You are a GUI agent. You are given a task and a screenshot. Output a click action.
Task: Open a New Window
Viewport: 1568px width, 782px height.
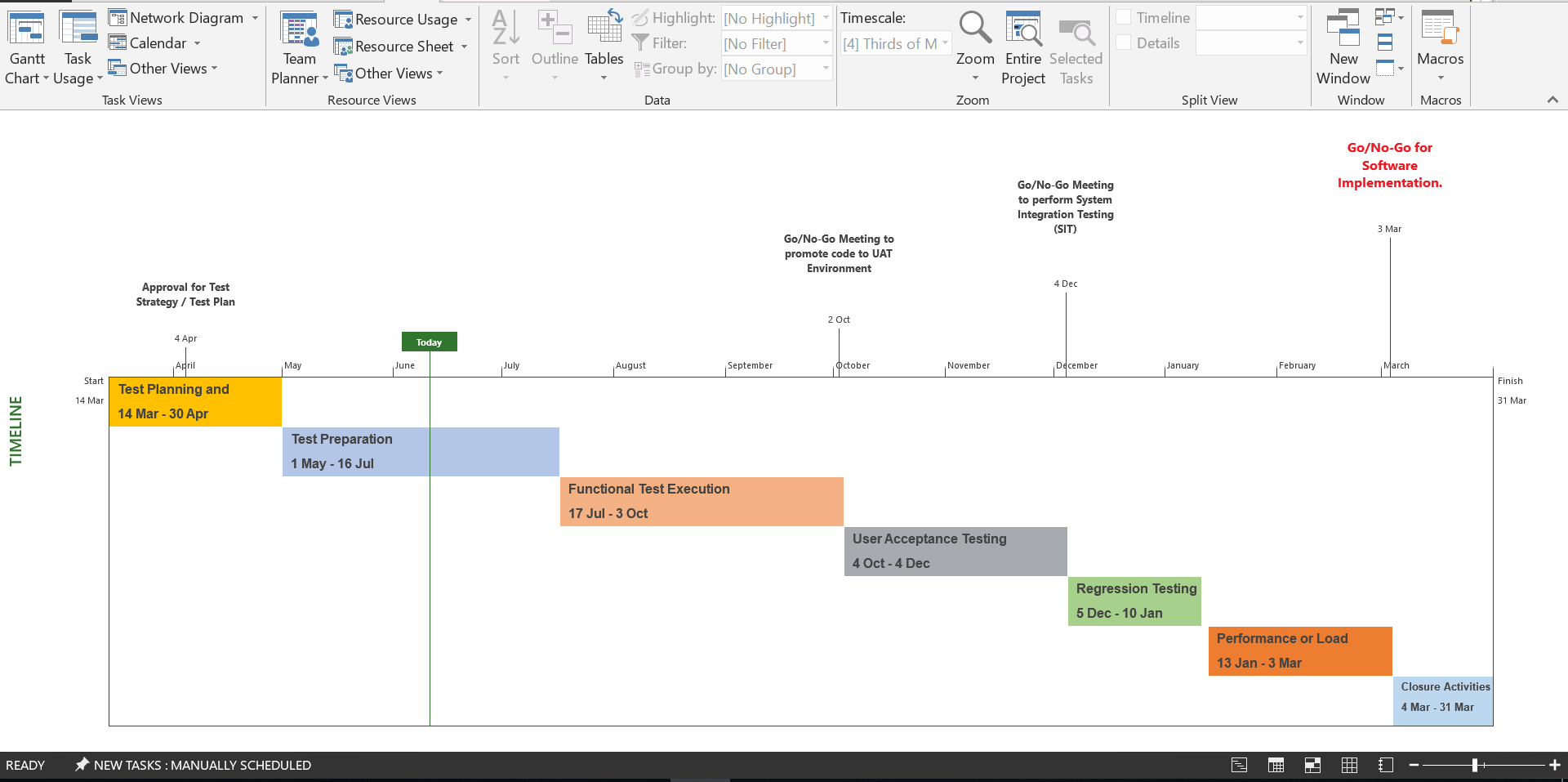pyautogui.click(x=1343, y=45)
